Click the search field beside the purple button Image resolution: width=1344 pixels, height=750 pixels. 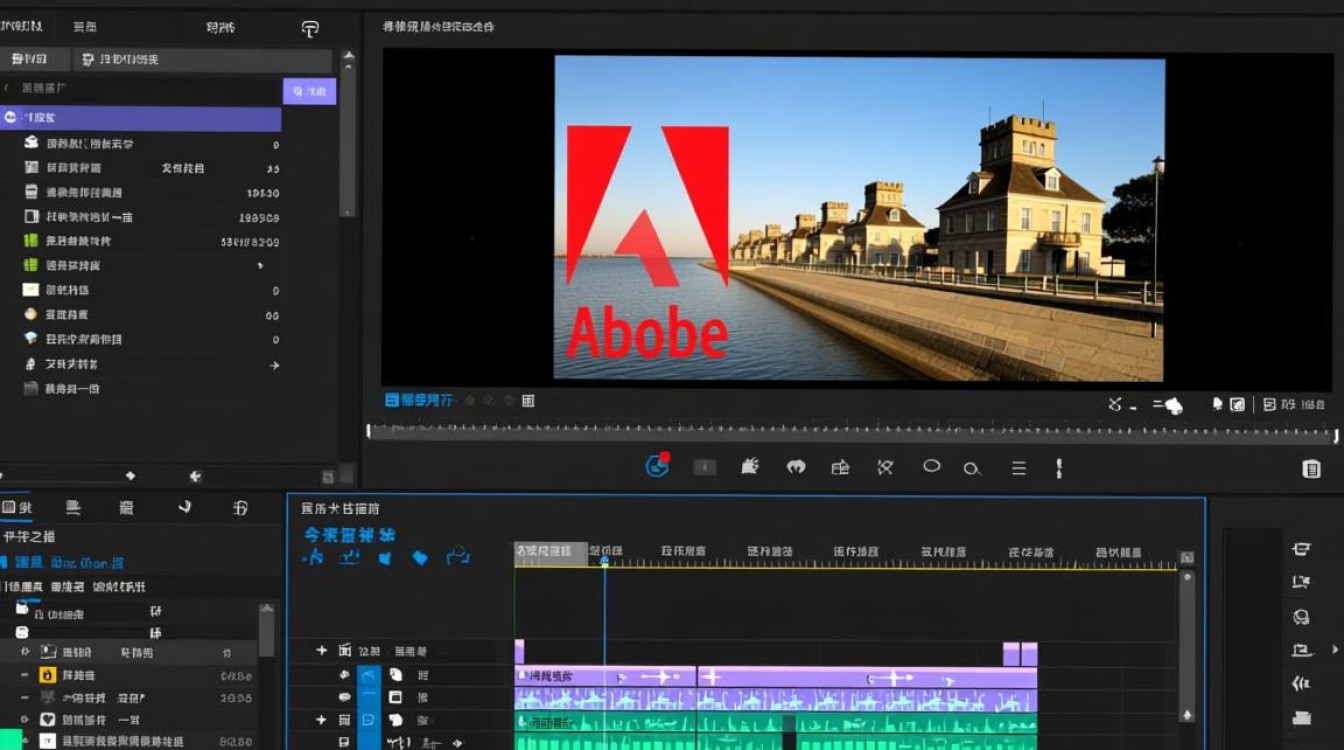tap(141, 89)
